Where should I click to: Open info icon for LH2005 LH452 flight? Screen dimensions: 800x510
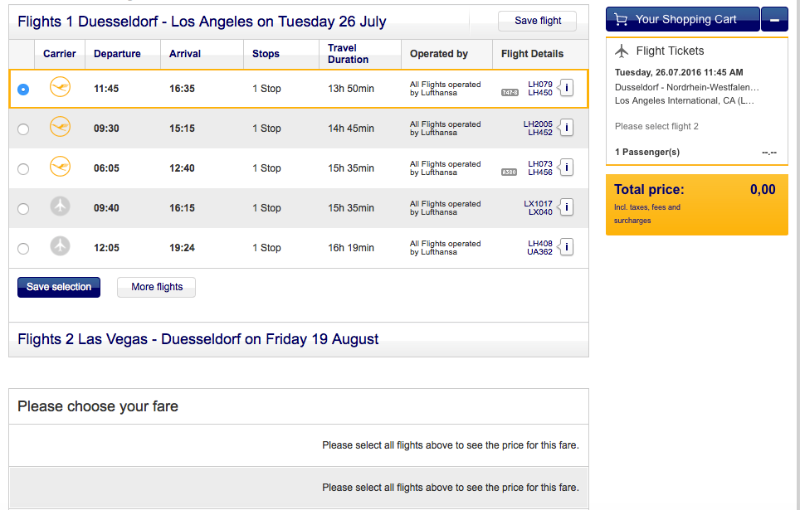point(567,128)
